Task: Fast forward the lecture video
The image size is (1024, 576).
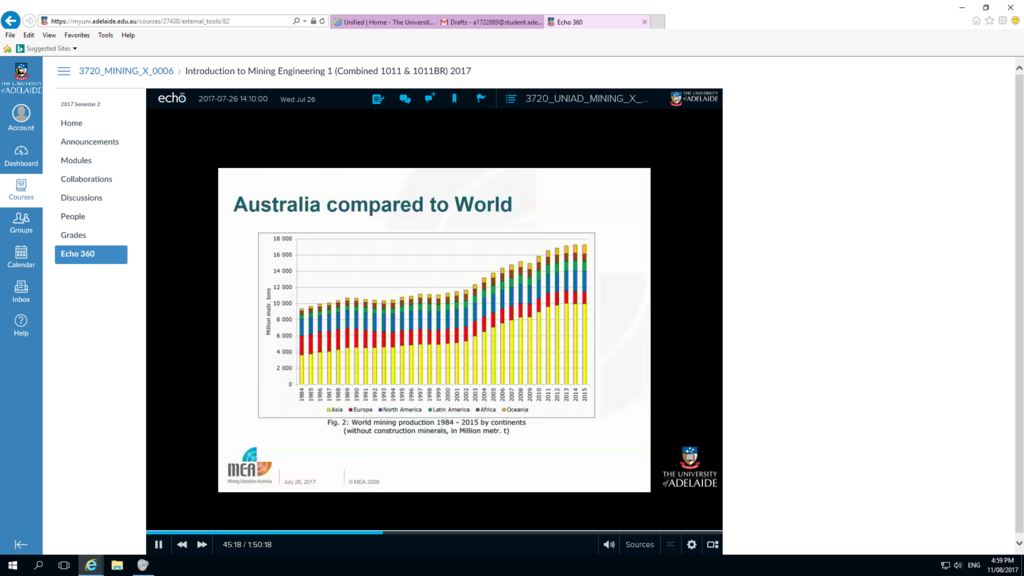Action: (x=202, y=544)
